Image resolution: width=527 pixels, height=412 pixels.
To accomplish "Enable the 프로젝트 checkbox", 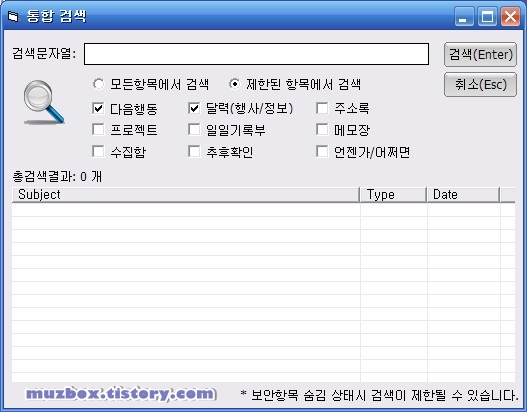I will tap(98, 130).
